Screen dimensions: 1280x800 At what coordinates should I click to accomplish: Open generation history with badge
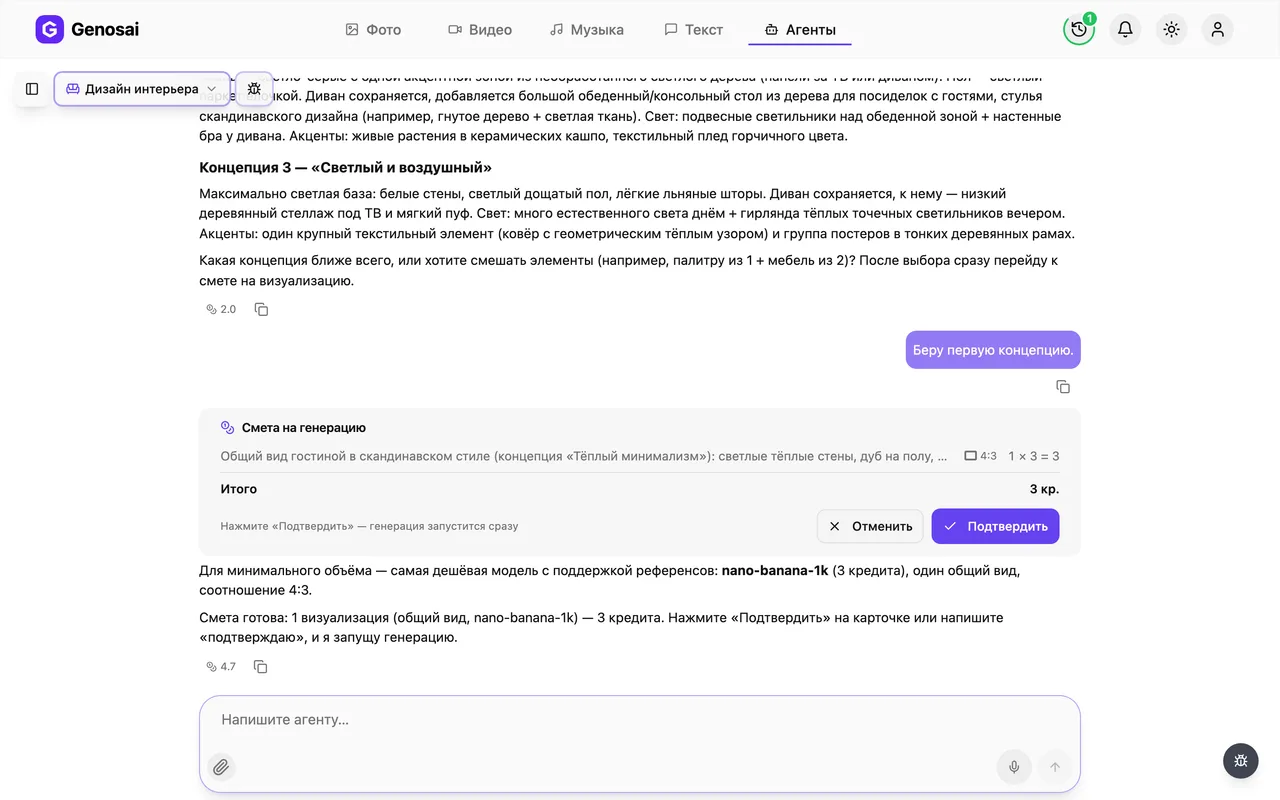pyautogui.click(x=1079, y=29)
